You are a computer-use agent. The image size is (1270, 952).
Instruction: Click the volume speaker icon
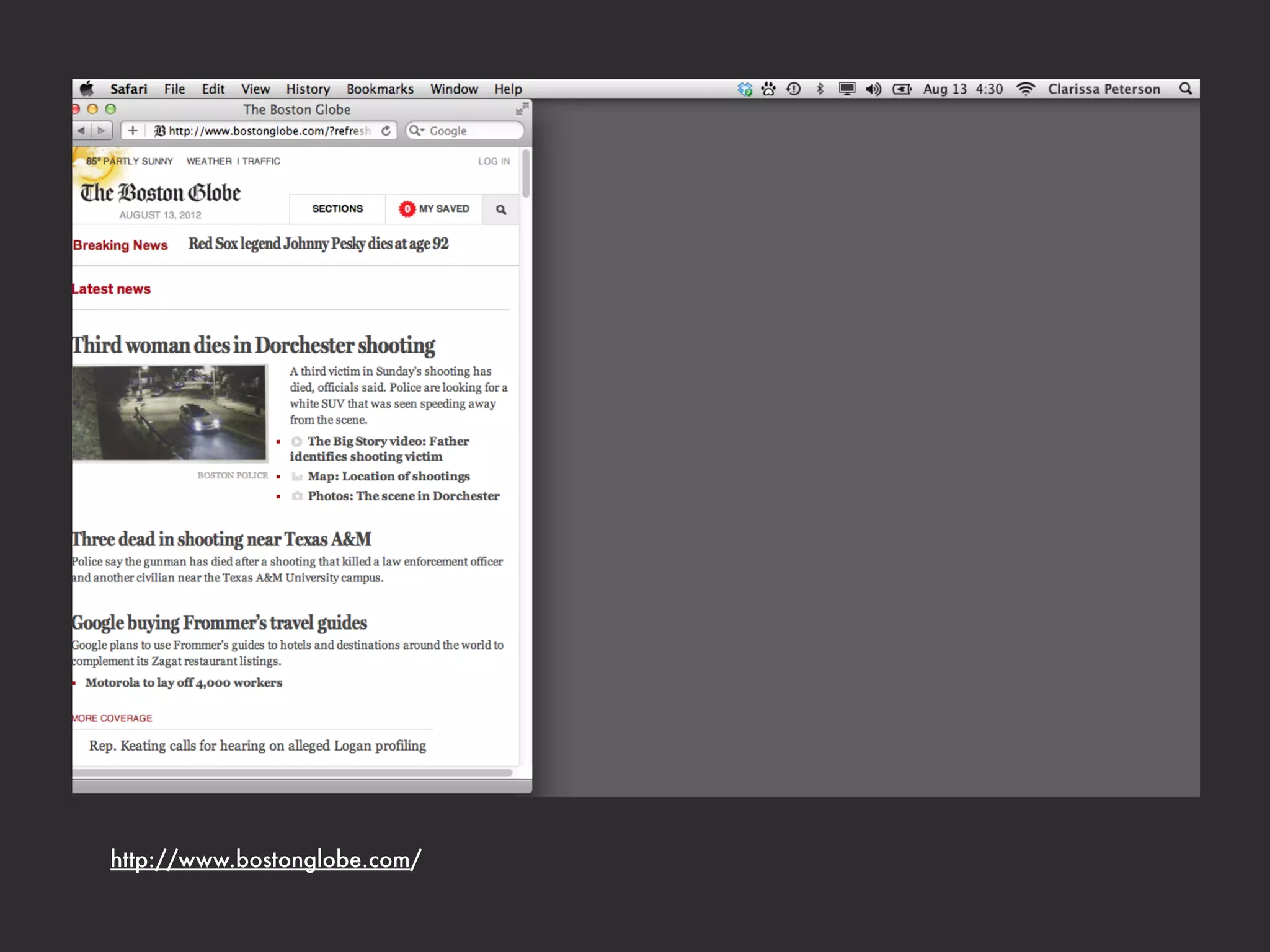(873, 89)
